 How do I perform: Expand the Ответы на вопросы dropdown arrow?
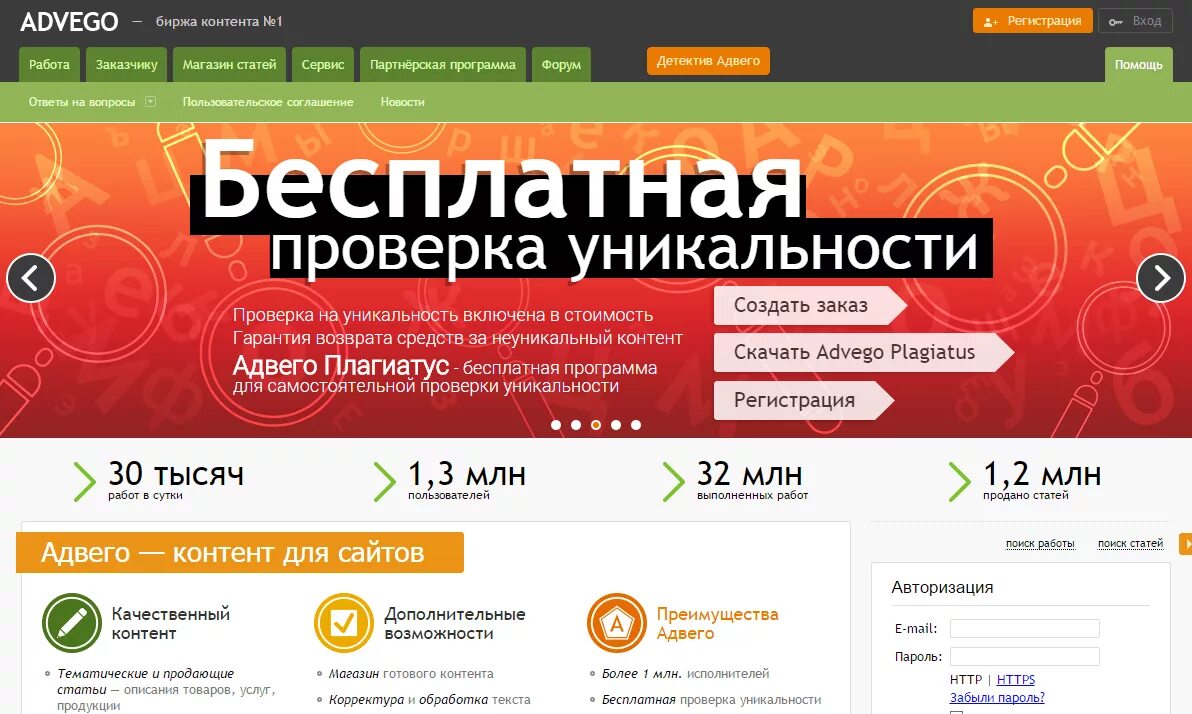tap(151, 101)
